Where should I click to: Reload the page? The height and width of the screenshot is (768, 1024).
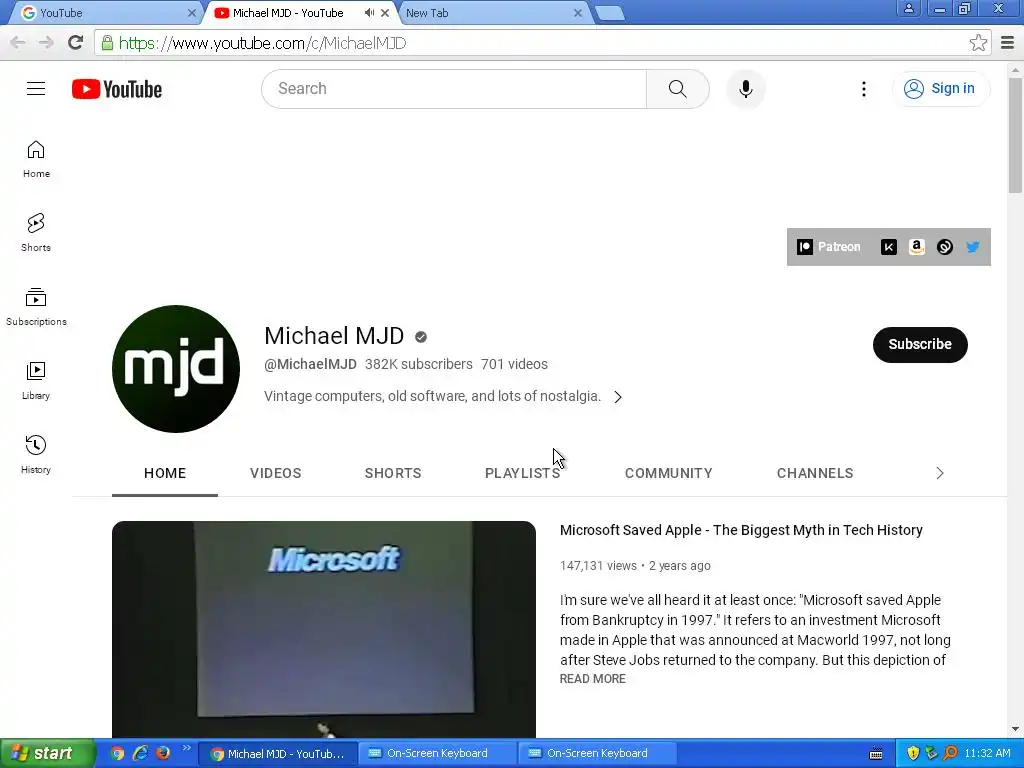tap(76, 43)
